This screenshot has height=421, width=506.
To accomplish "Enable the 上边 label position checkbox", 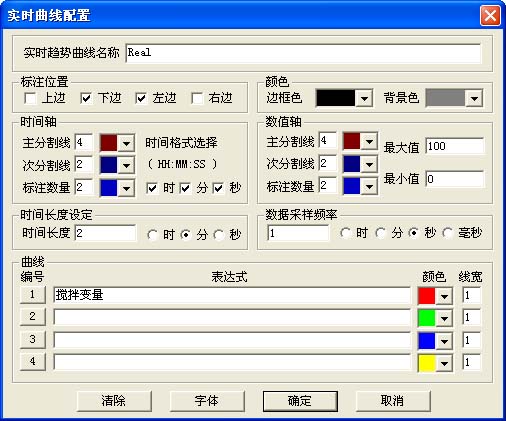I will pyautogui.click(x=30, y=98).
